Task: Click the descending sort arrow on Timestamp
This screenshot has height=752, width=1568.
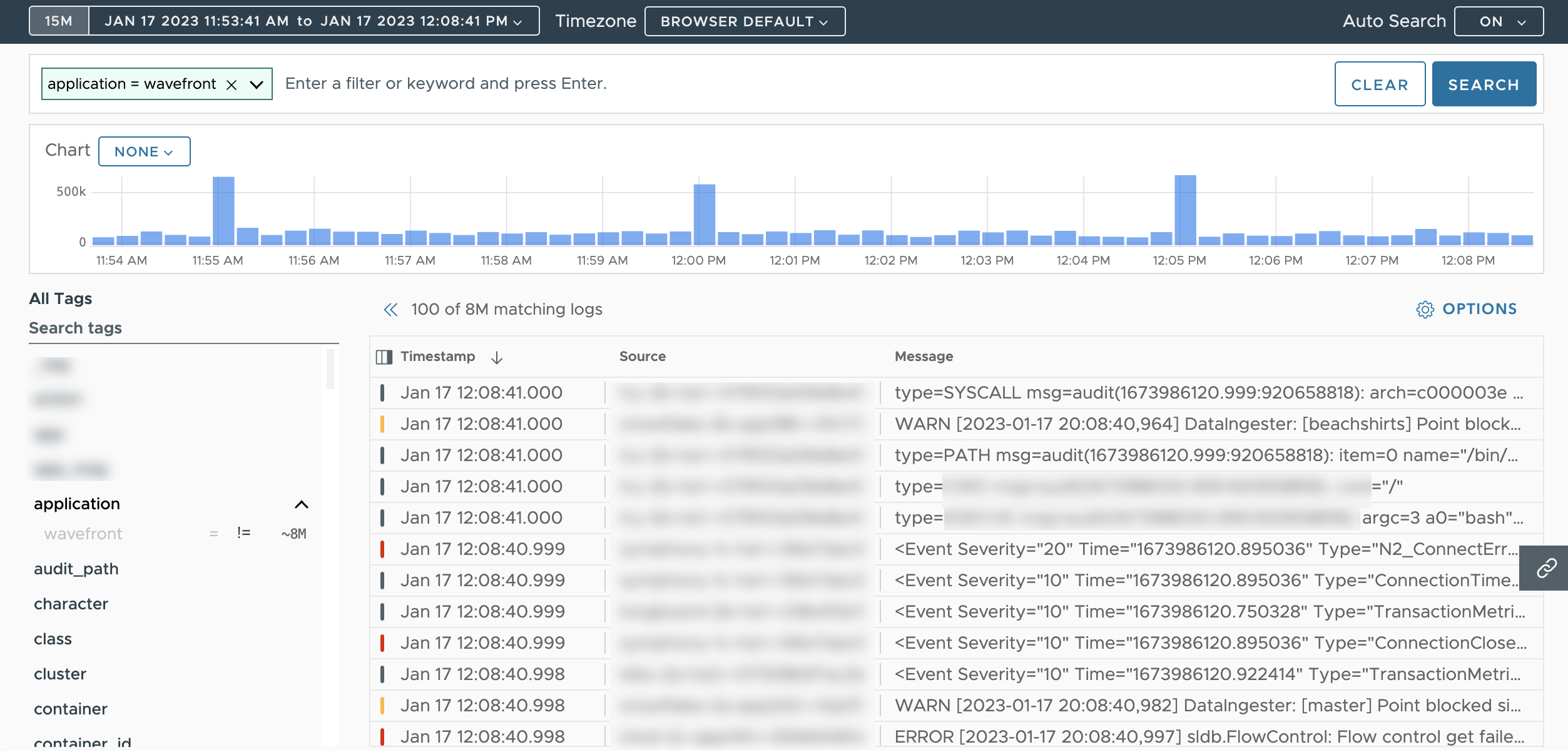Action: click(496, 358)
